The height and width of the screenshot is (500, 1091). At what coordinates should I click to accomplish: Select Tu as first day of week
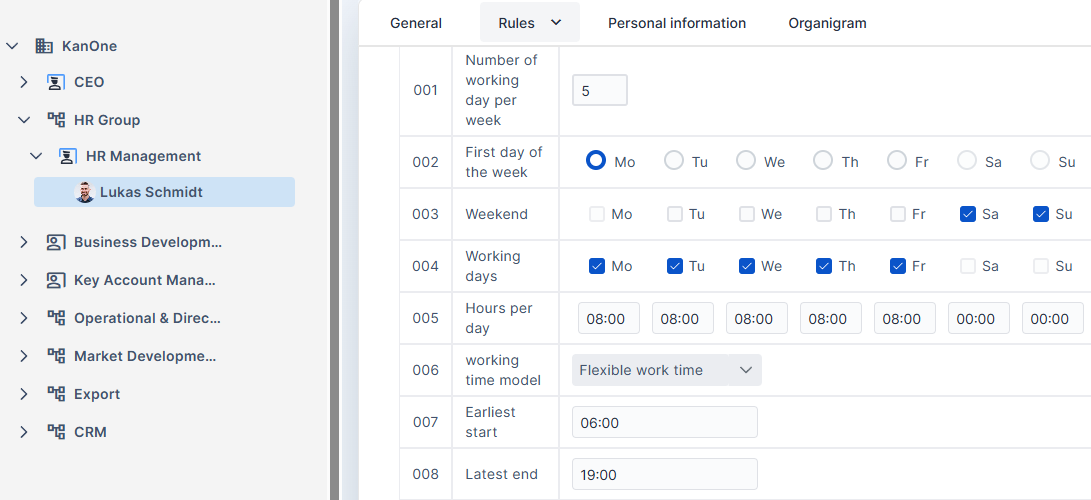[x=675, y=161]
